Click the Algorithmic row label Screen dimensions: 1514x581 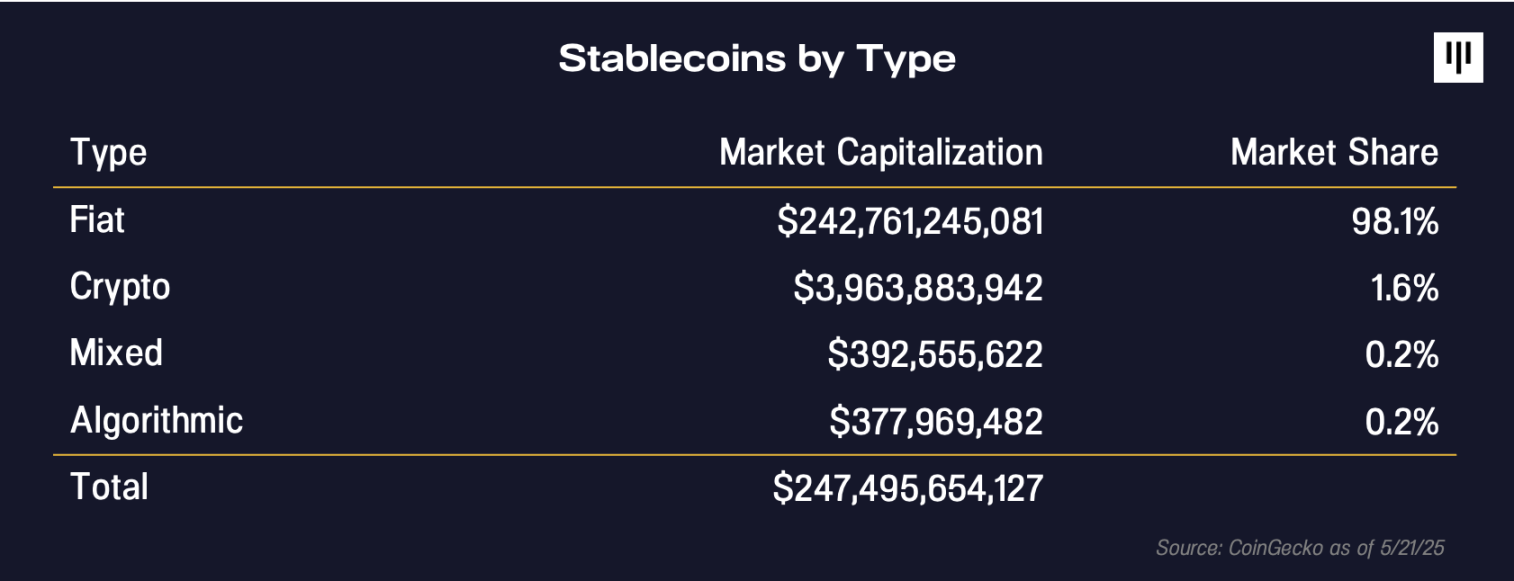[x=156, y=420]
